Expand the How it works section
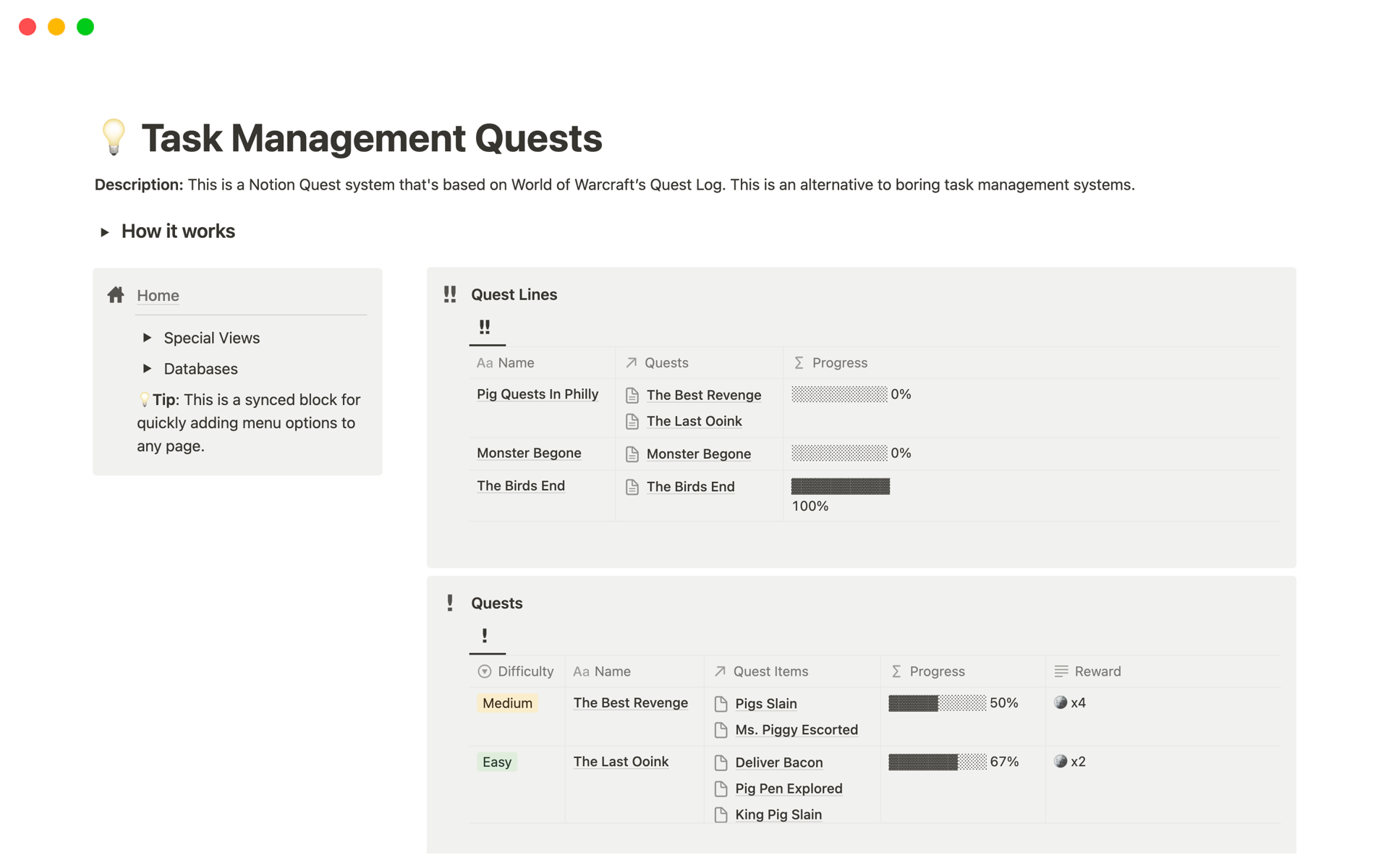The width and height of the screenshot is (1389, 868). point(106,231)
